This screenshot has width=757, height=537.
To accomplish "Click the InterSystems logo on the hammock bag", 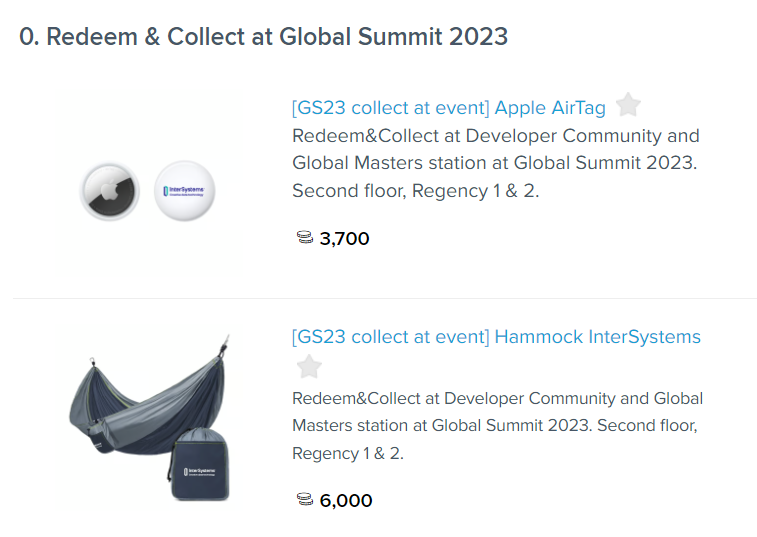I will point(200,472).
